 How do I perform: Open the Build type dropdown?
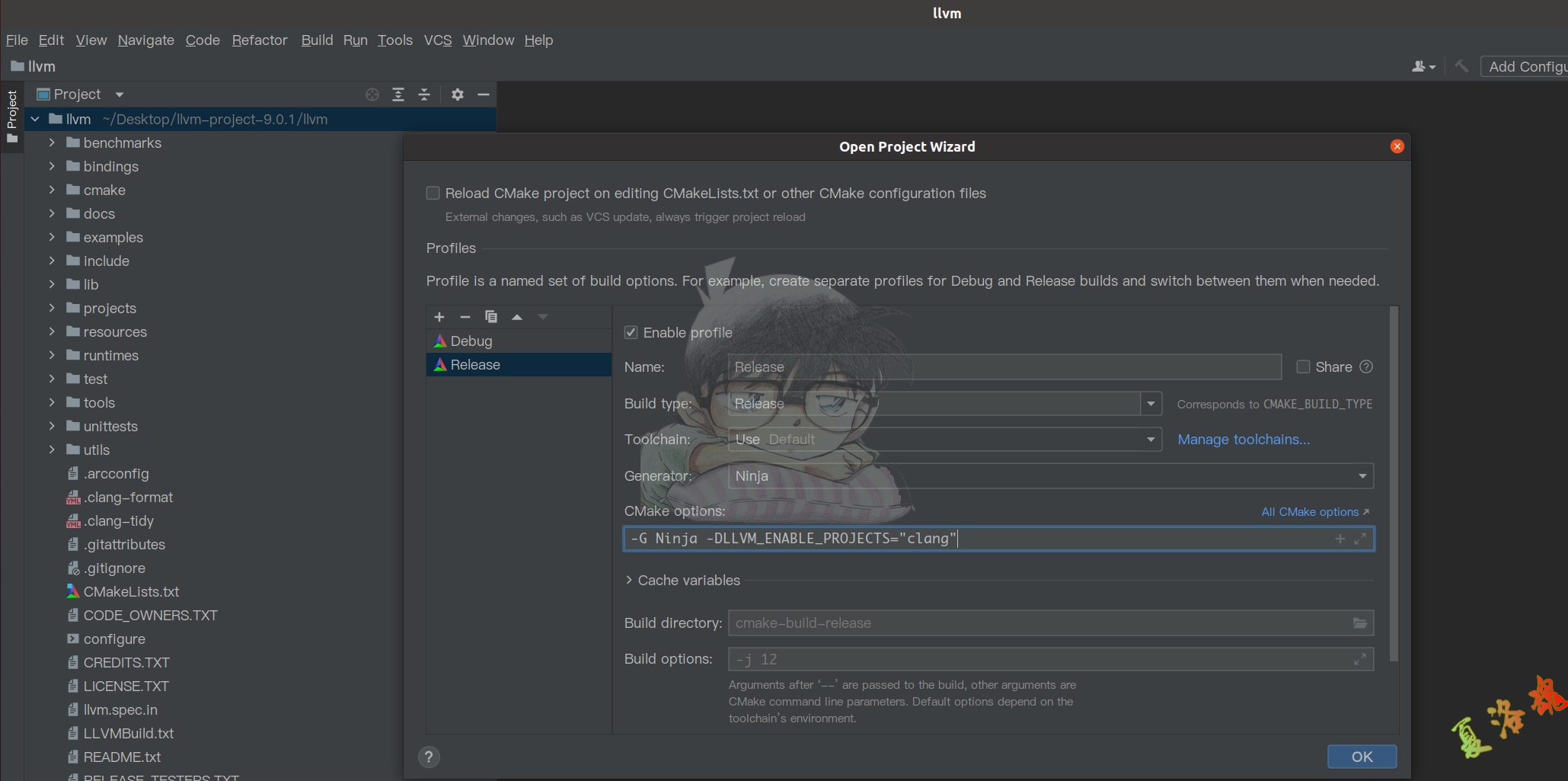coord(1151,404)
